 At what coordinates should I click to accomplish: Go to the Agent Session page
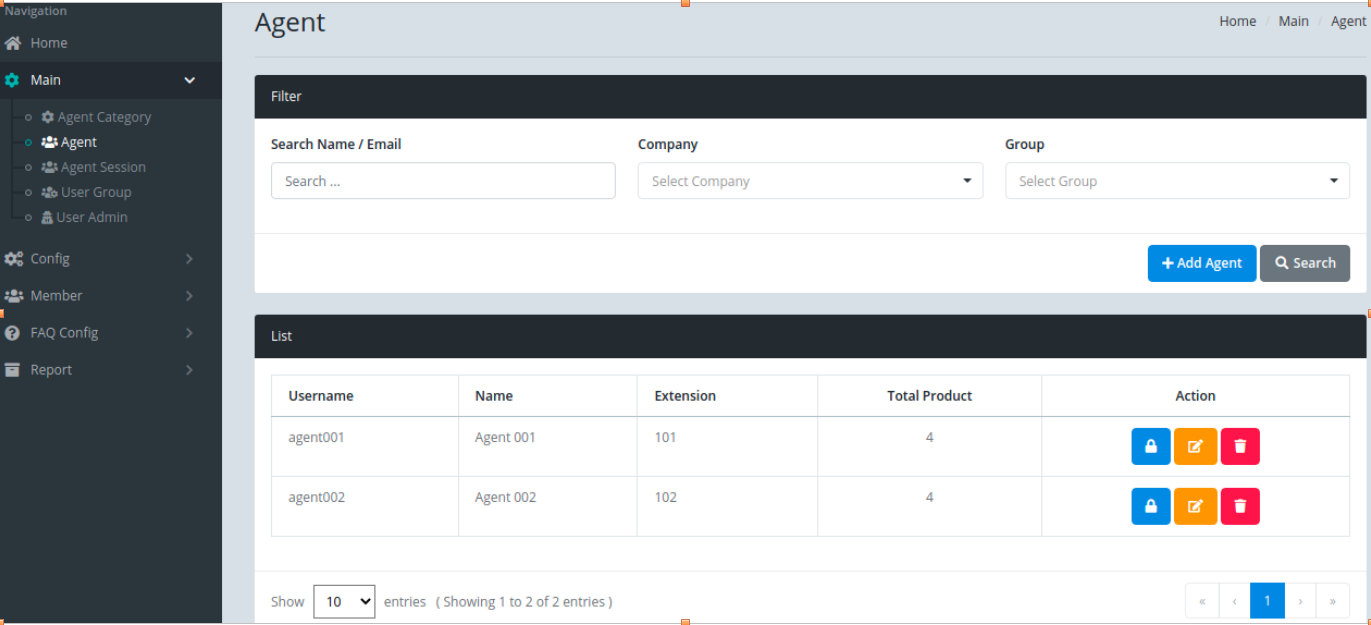(102, 167)
